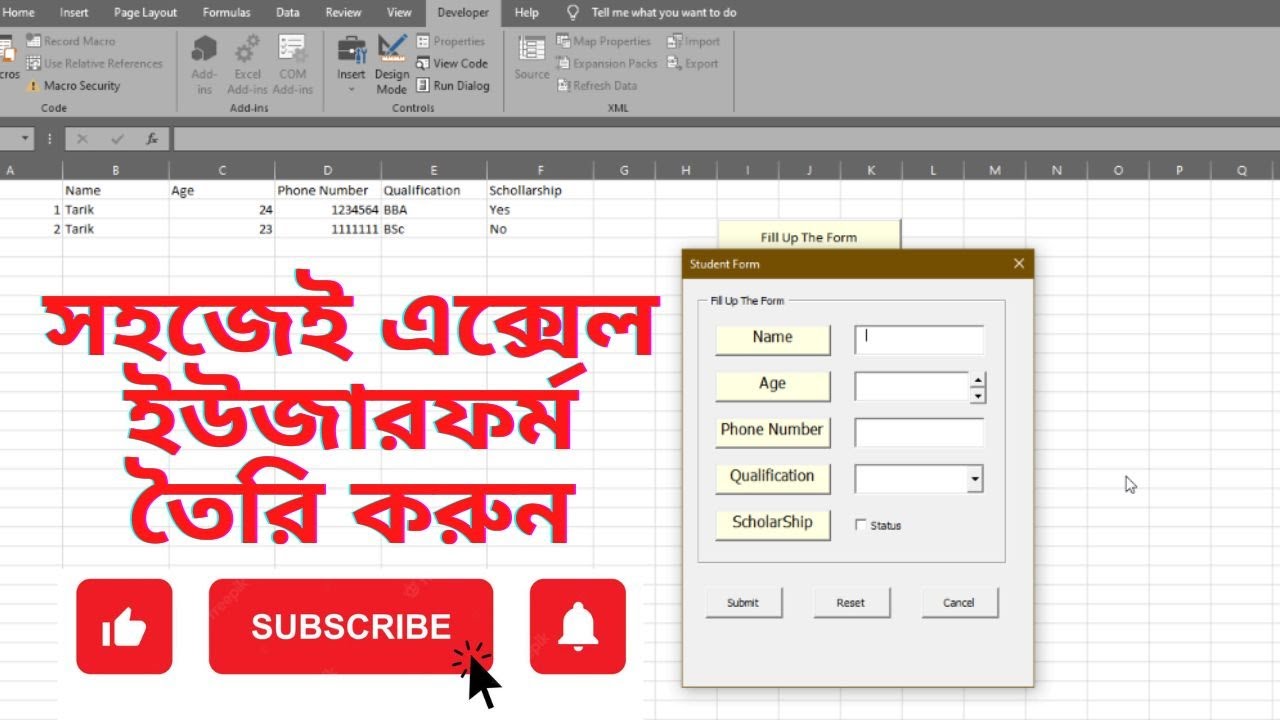Viewport: 1280px width, 720px height.
Task: Close the Student Form dialog
Action: (1019, 264)
